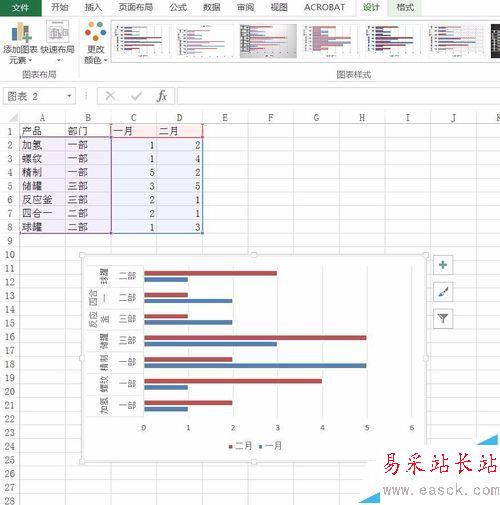
Task: Click into the formula bar
Action: tap(338, 96)
